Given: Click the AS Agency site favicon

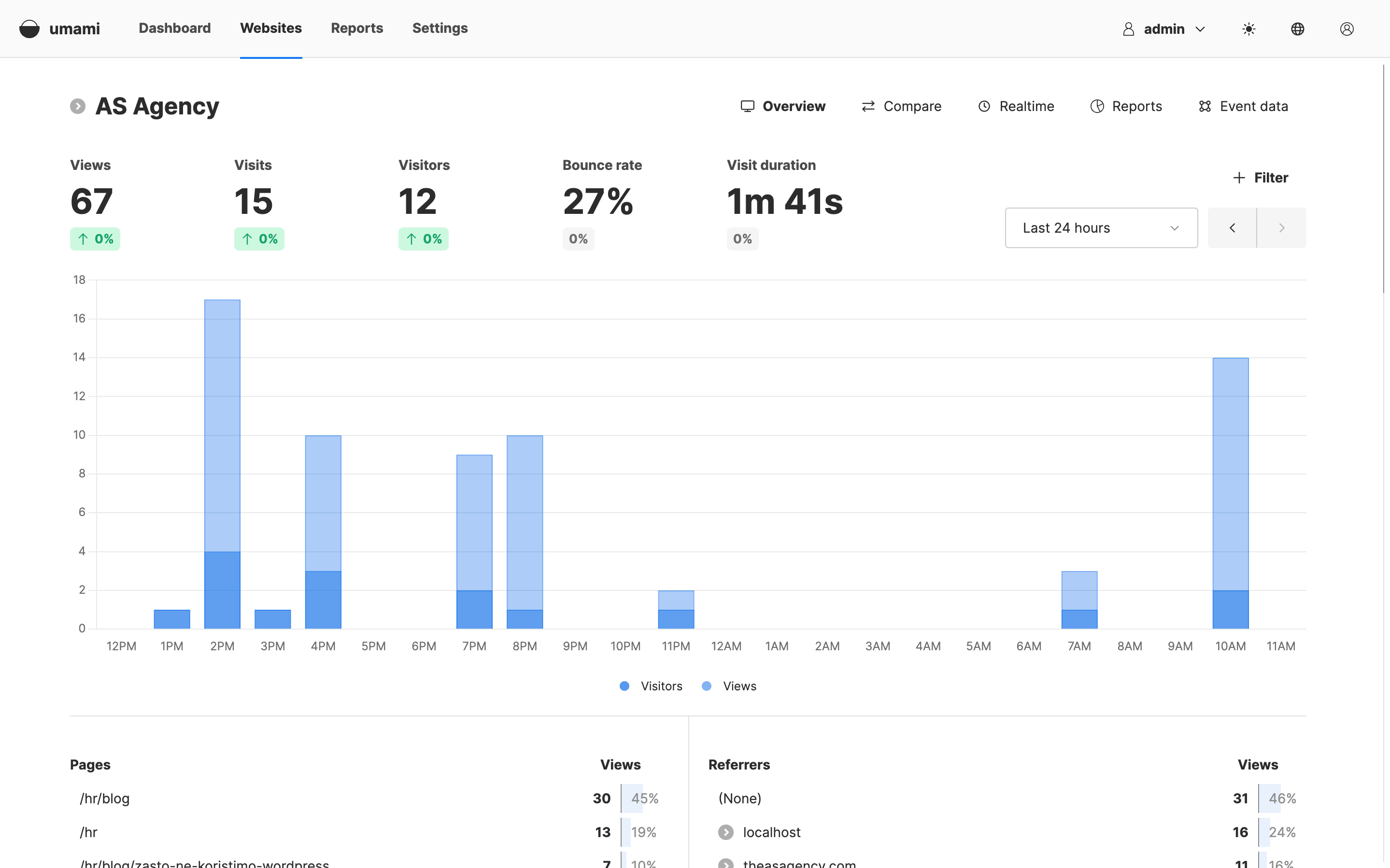Looking at the screenshot, I should [x=77, y=106].
